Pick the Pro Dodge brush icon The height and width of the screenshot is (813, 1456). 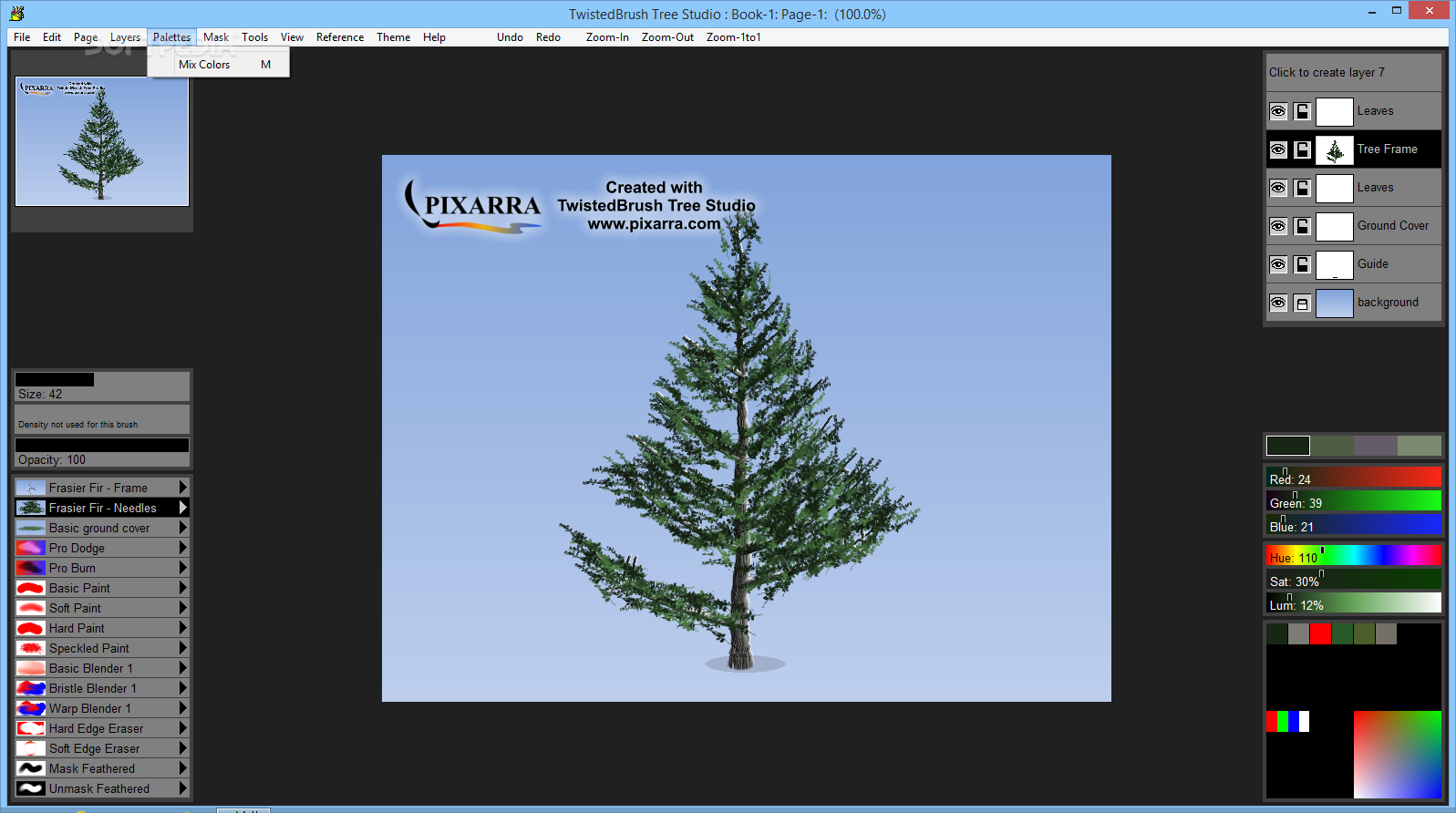pyautogui.click(x=30, y=548)
